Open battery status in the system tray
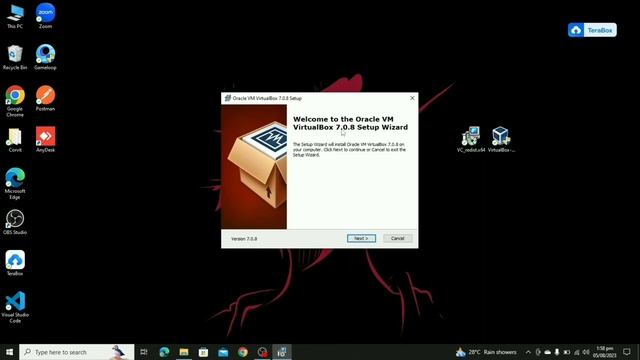The width and height of the screenshot is (640, 360). pos(567,352)
